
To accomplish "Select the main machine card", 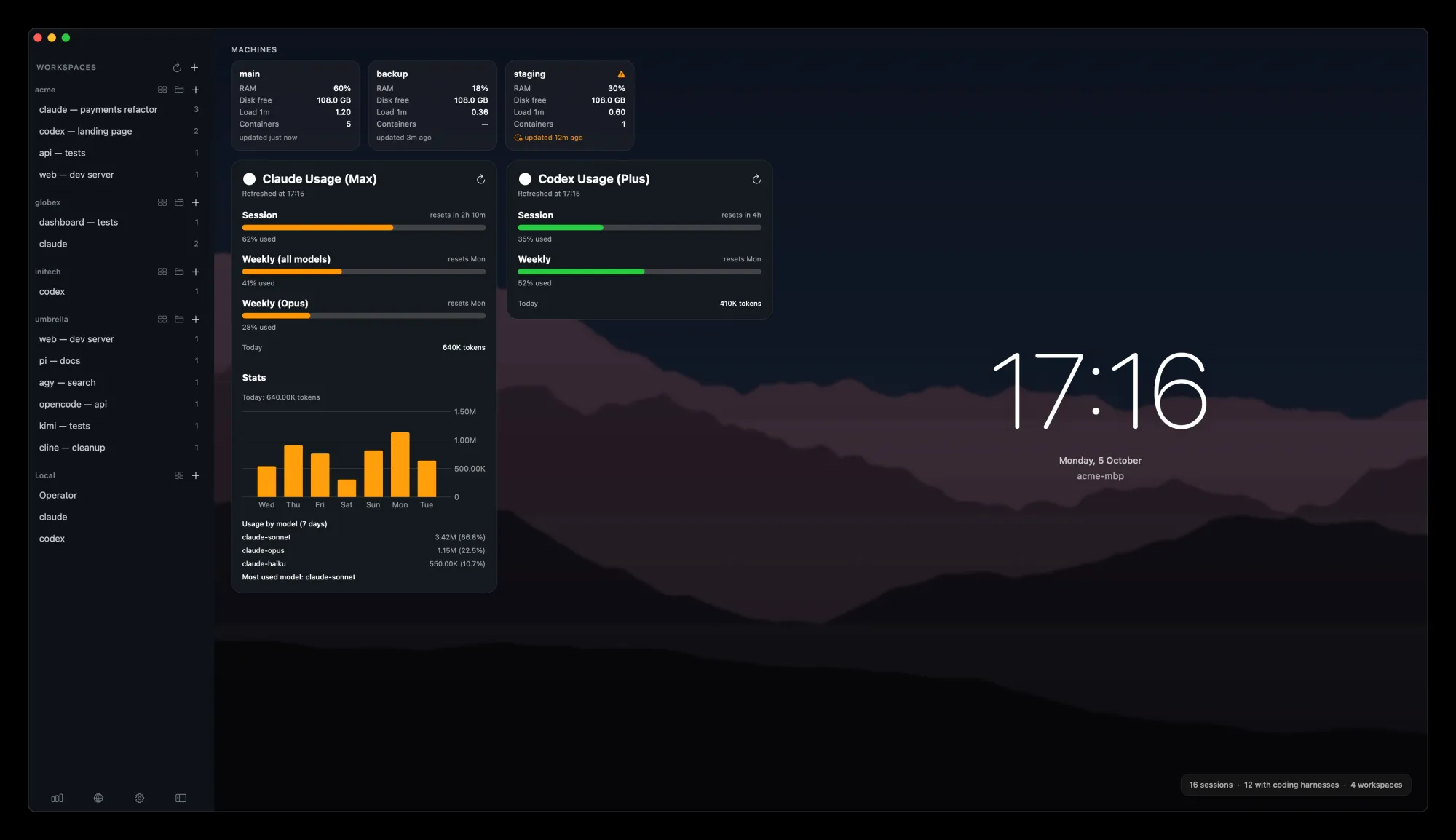I will pos(295,106).
